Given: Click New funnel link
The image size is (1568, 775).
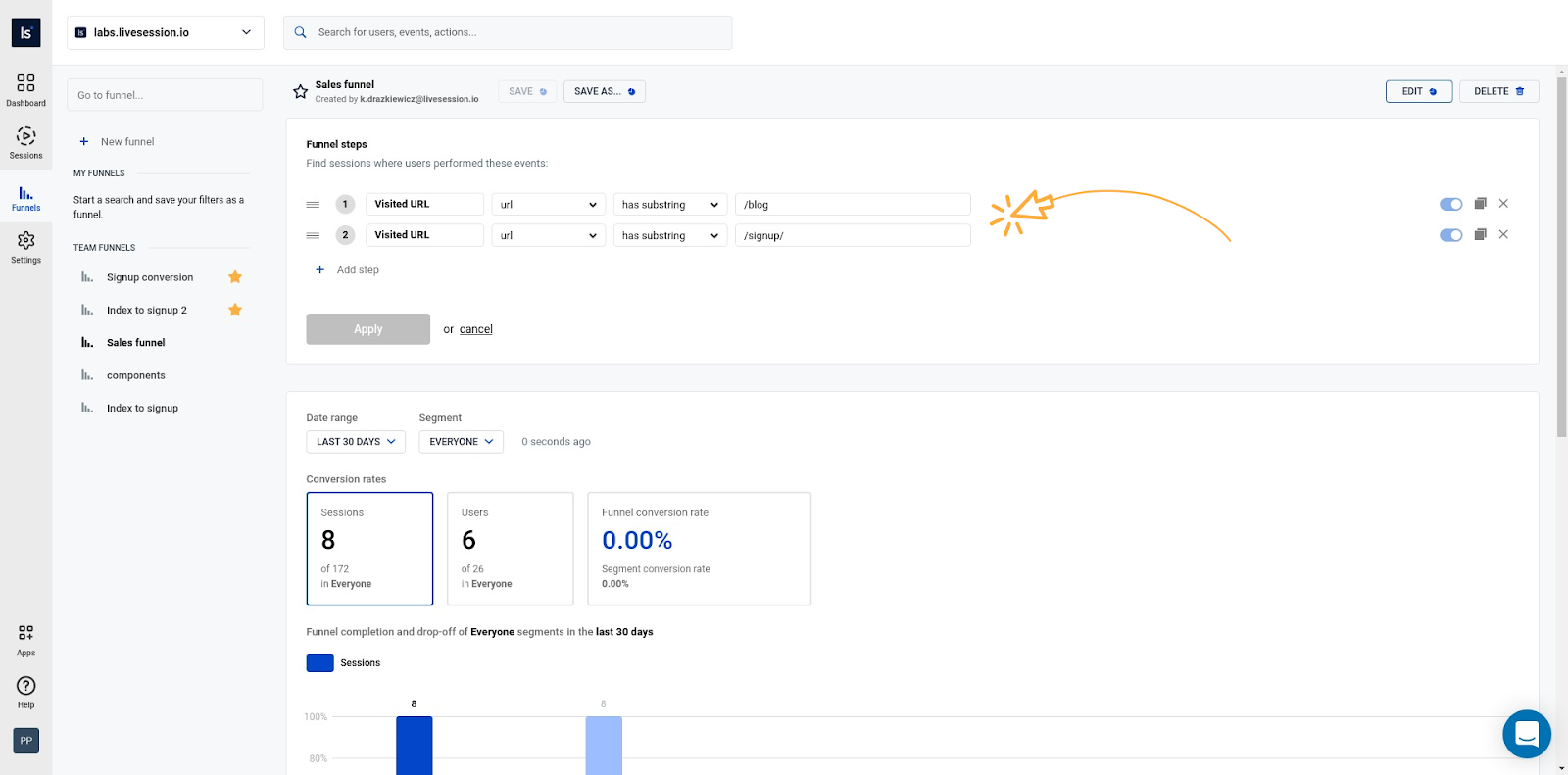Looking at the screenshot, I should [127, 141].
